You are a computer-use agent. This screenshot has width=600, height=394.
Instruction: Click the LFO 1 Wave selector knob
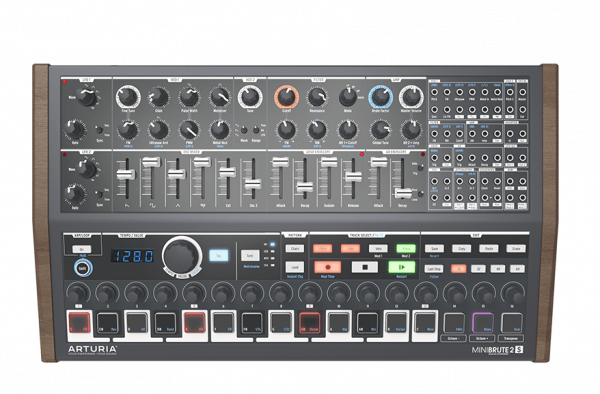pyautogui.click(x=86, y=97)
